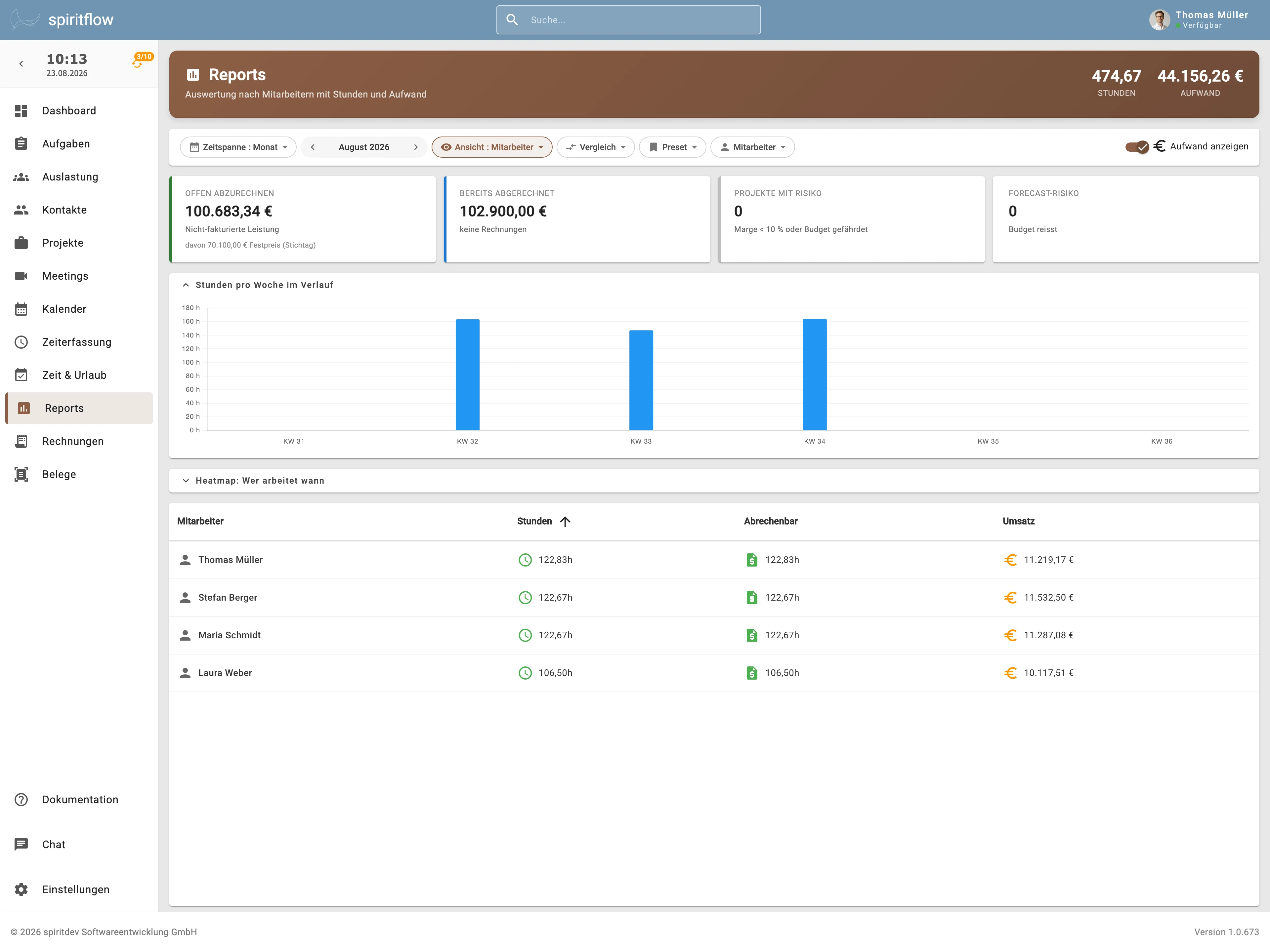1270x952 pixels.
Task: Click the euro icon beside Aufwand anzeigen
Action: pyautogui.click(x=1159, y=146)
